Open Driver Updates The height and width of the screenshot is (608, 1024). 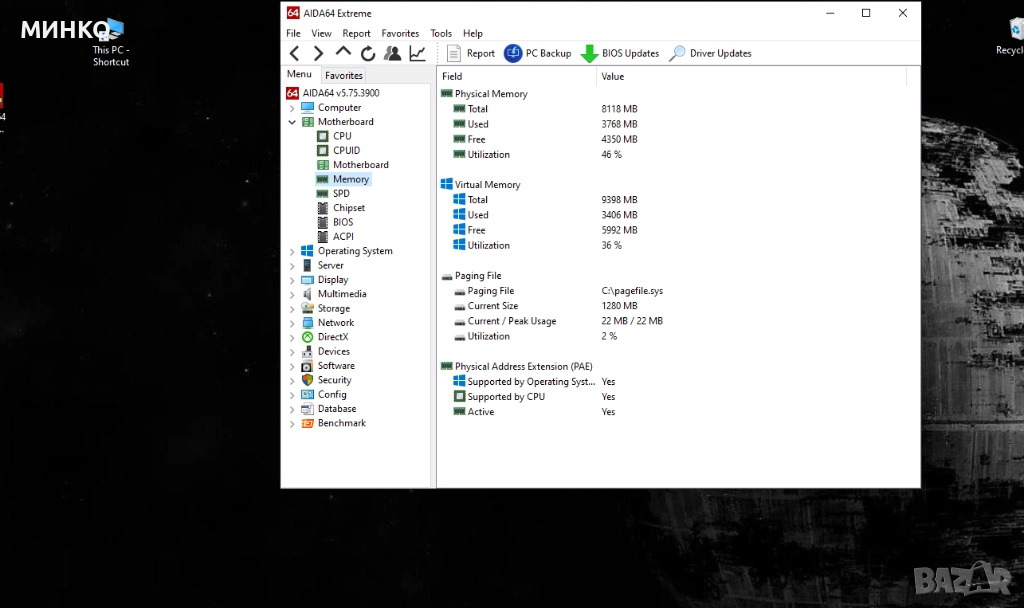[710, 53]
